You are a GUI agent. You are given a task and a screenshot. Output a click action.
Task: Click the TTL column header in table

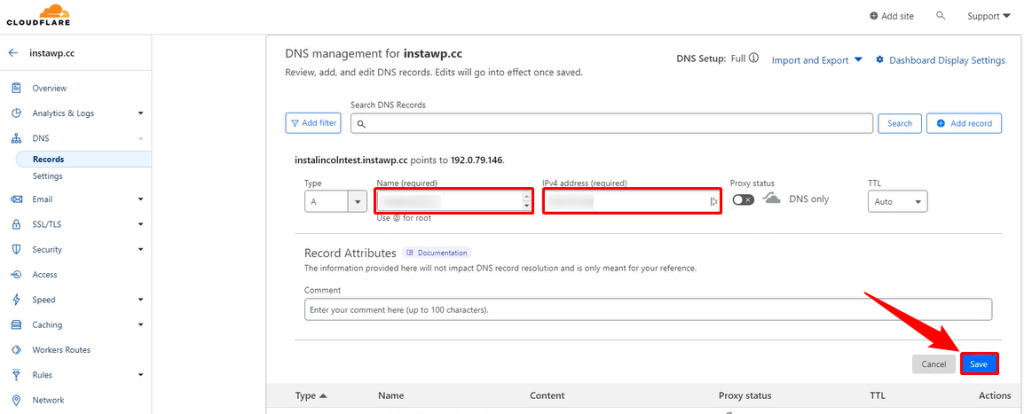pyautogui.click(x=877, y=396)
